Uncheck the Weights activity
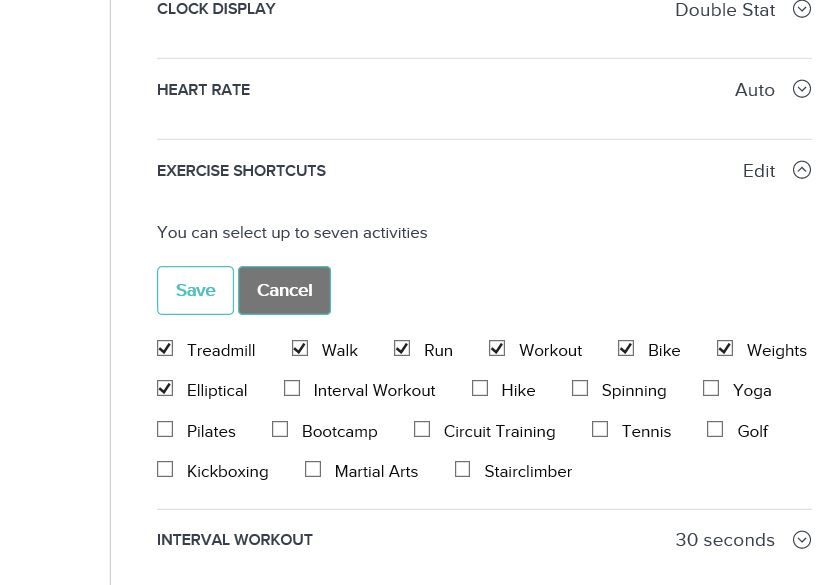The width and height of the screenshot is (834, 585). (725, 347)
